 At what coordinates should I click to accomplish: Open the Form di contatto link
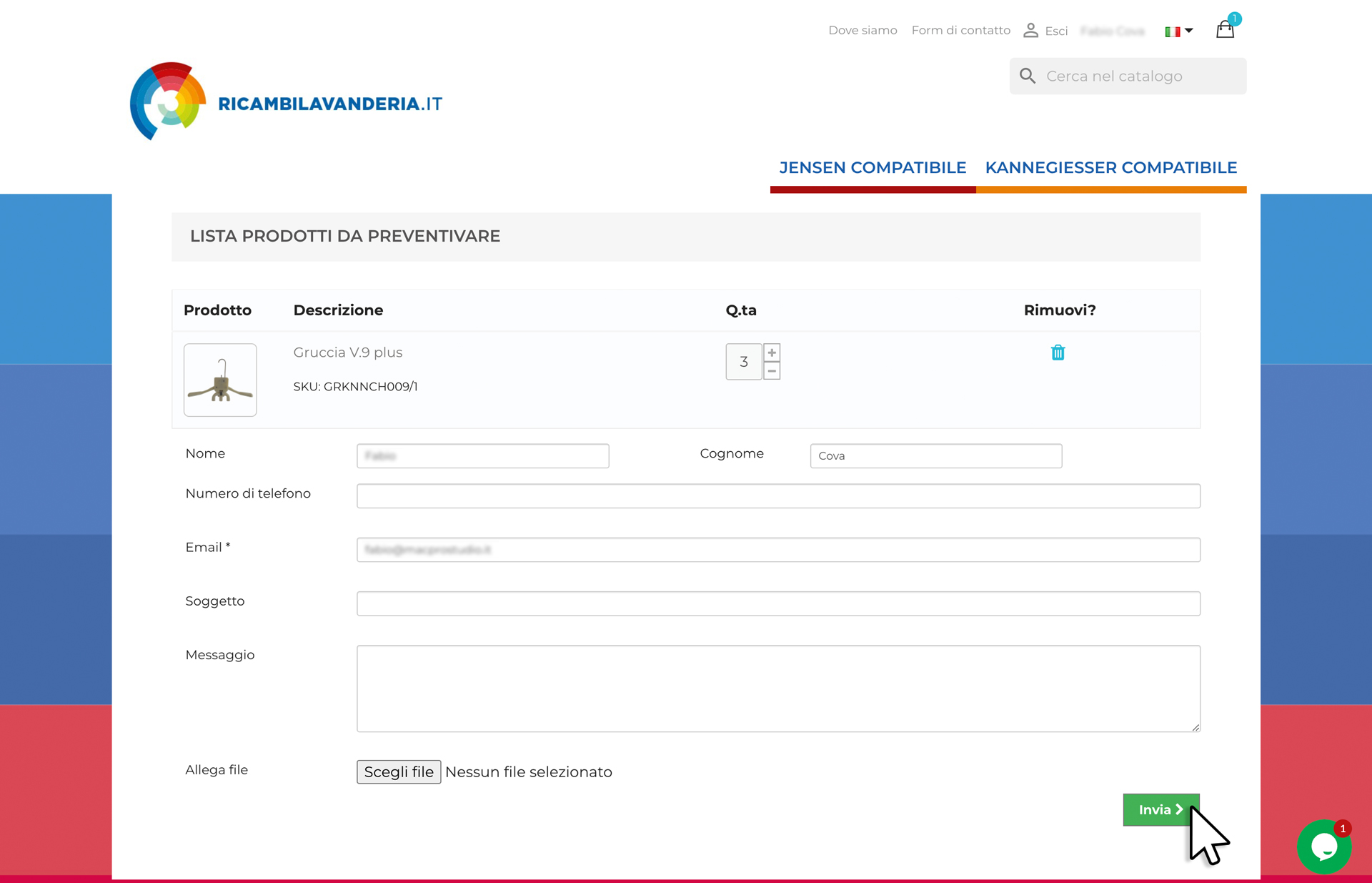pos(960,30)
